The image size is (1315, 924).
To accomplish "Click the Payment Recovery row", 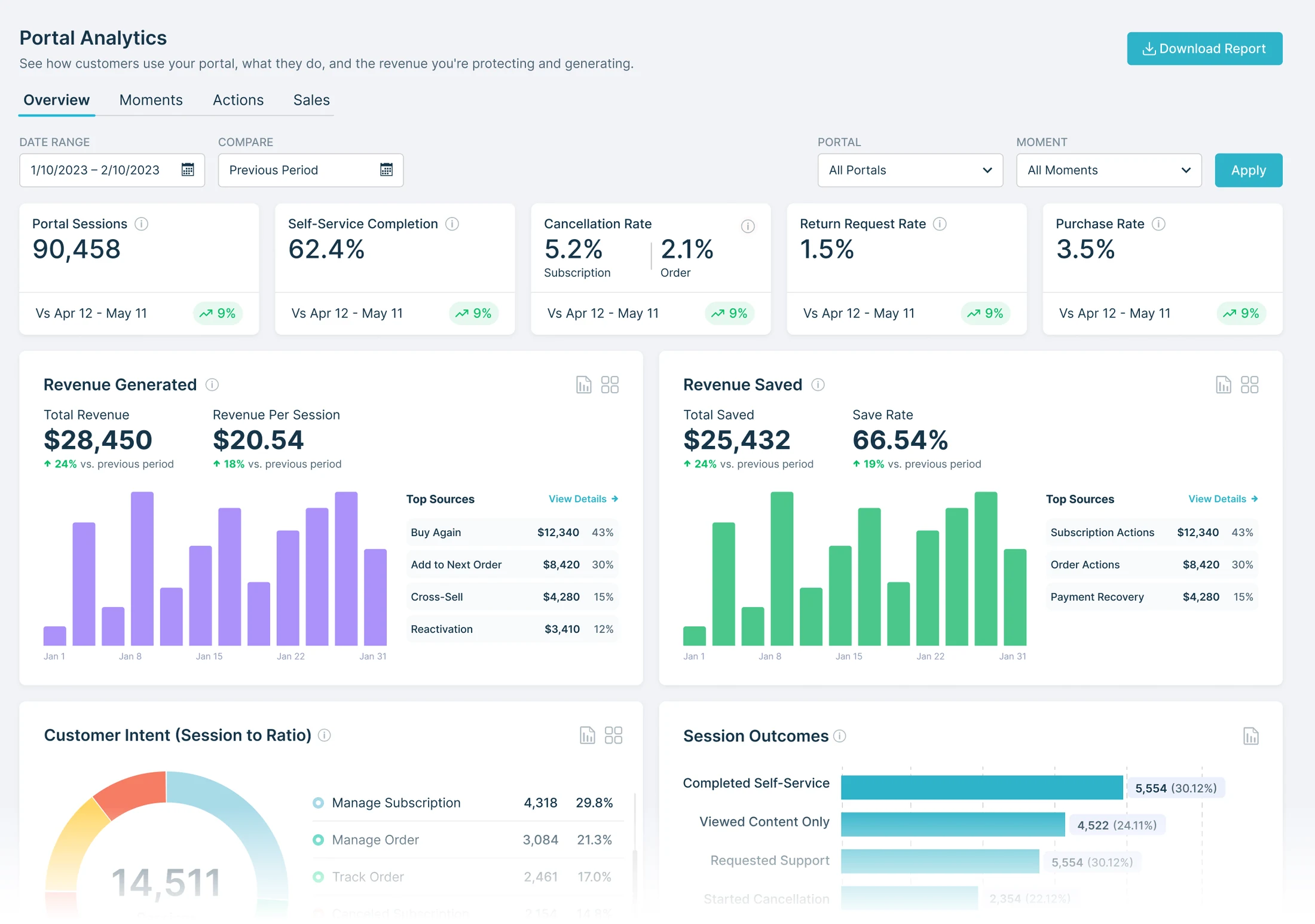I will pos(1152,596).
